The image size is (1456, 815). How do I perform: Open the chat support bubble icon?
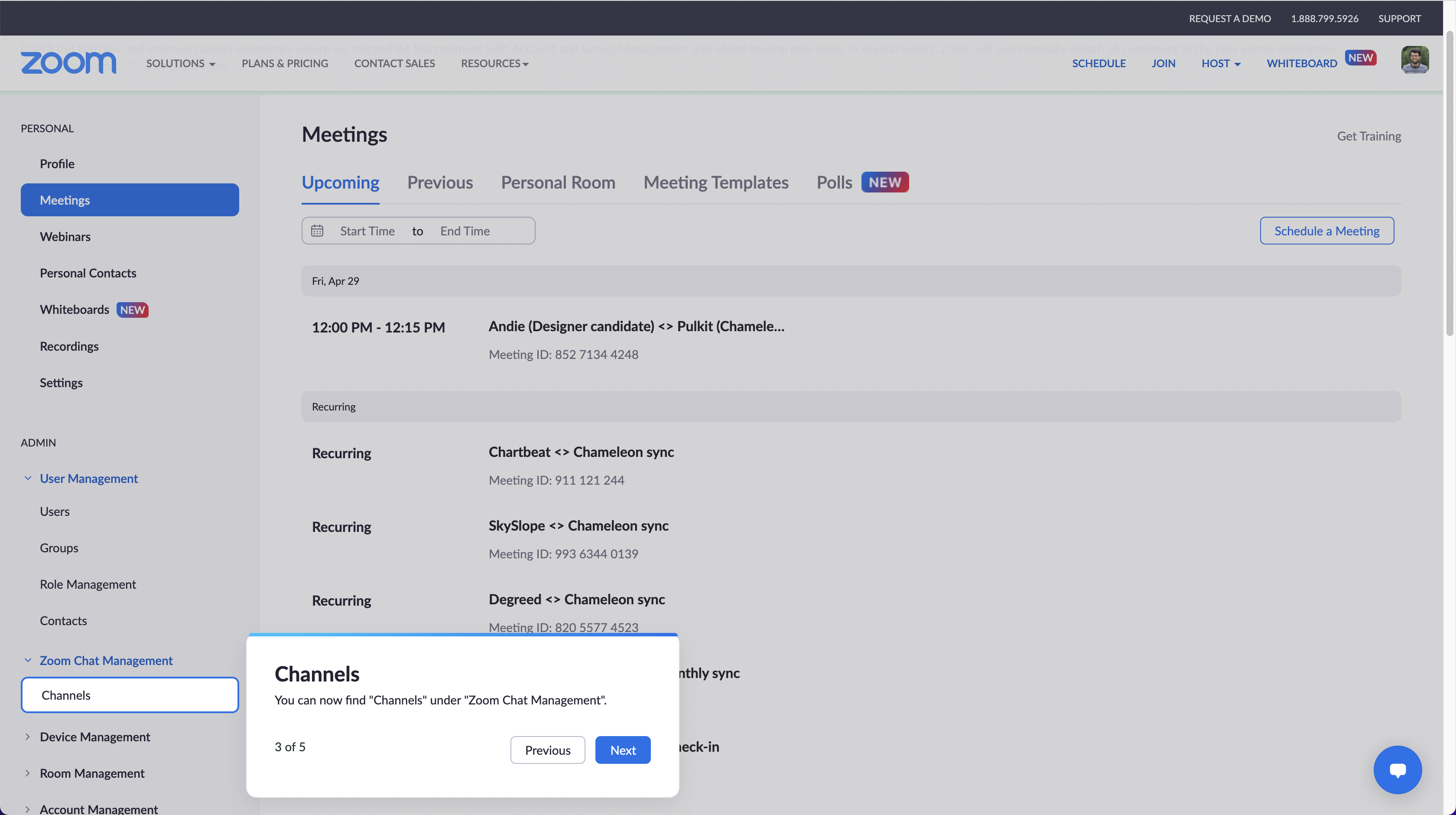1397,770
